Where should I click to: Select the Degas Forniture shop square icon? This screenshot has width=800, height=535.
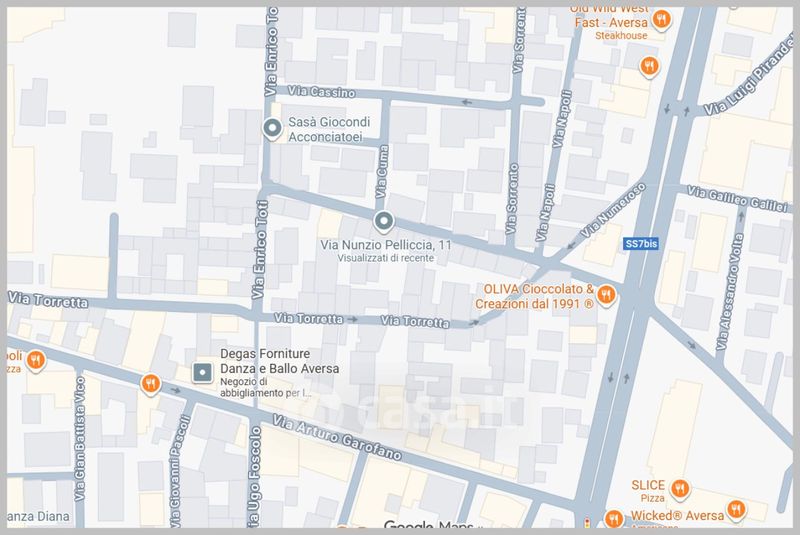(203, 372)
